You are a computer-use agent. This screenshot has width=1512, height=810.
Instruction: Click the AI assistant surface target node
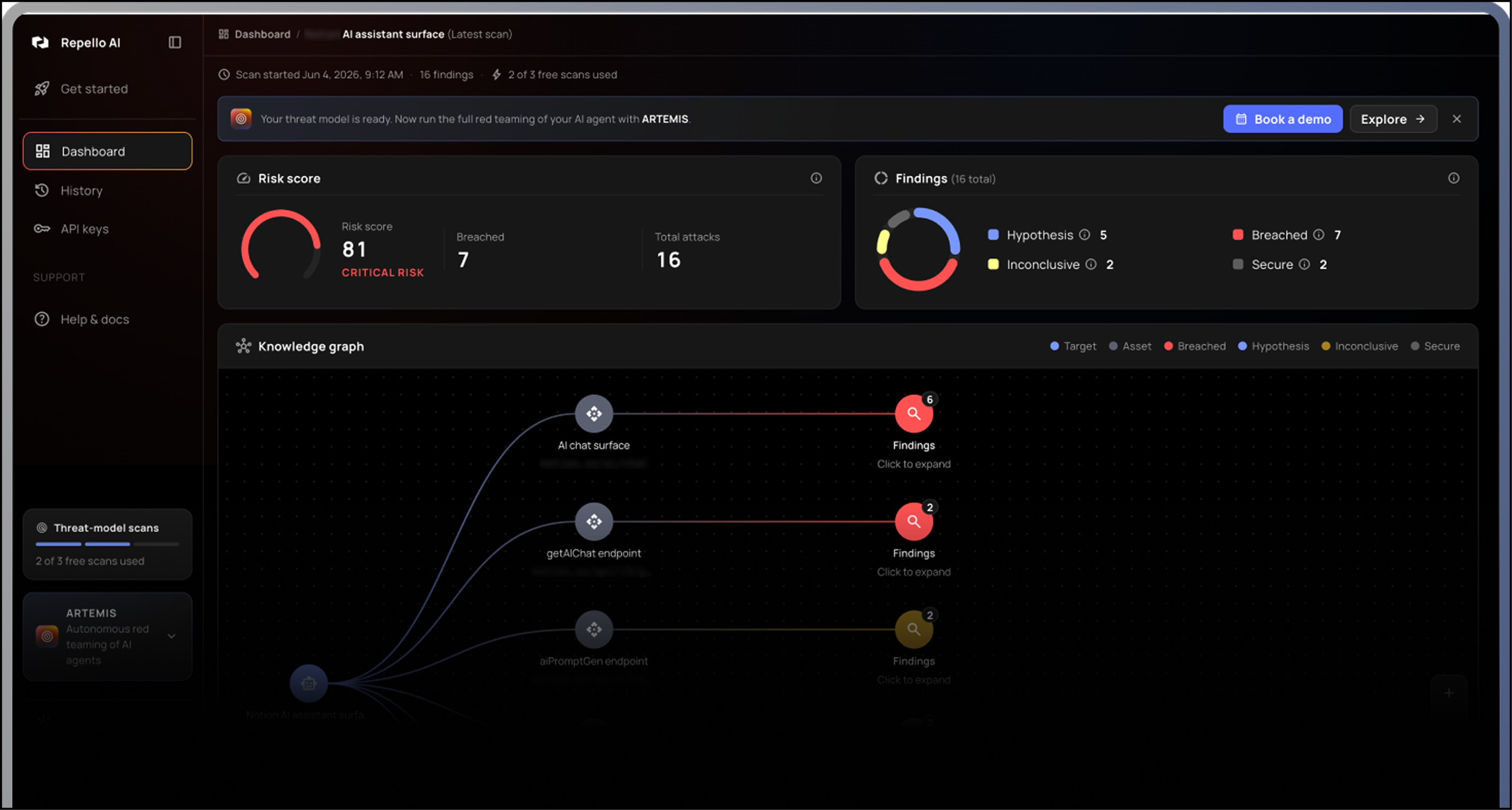click(x=308, y=683)
